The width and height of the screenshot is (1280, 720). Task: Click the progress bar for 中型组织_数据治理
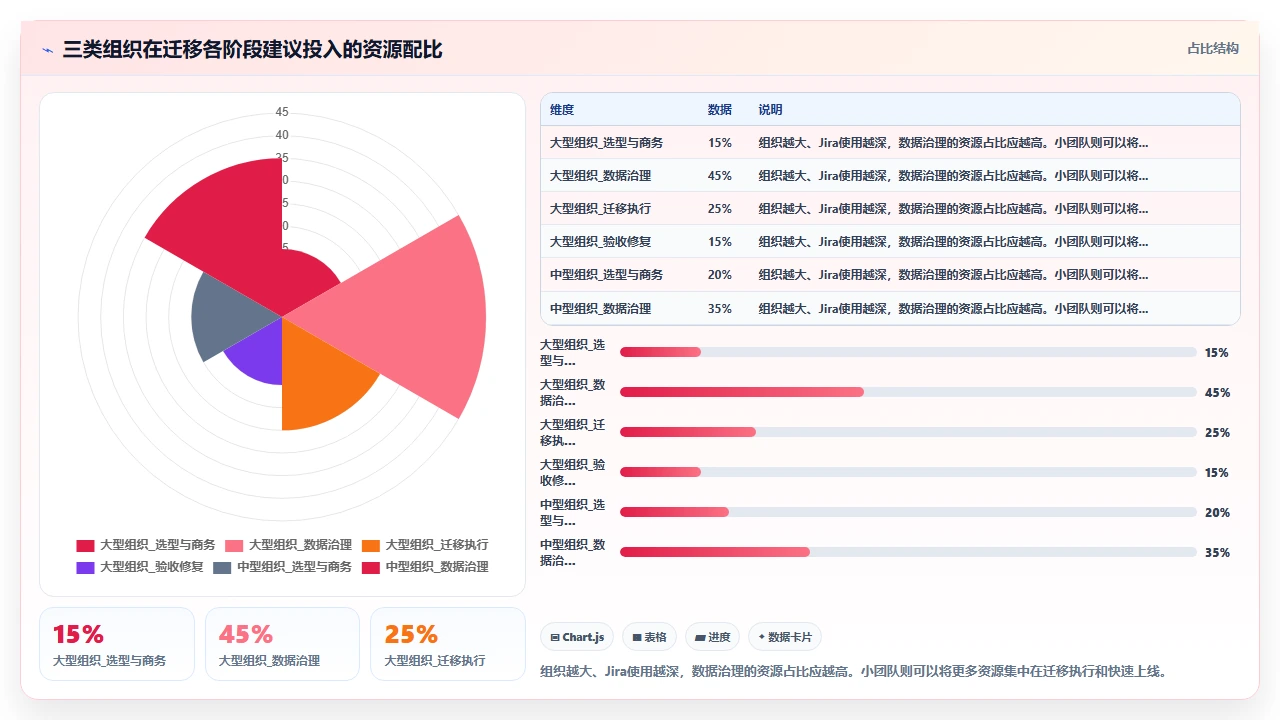tap(908, 552)
